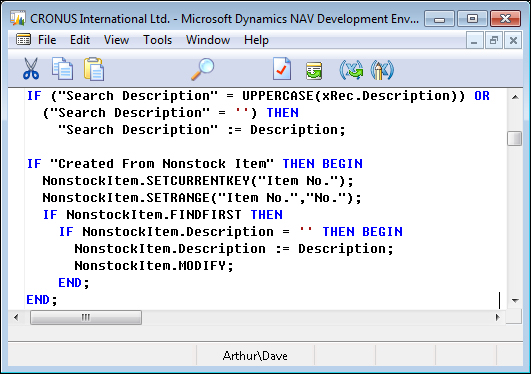Open the Edit menu
The height and width of the screenshot is (374, 531).
click(80, 40)
